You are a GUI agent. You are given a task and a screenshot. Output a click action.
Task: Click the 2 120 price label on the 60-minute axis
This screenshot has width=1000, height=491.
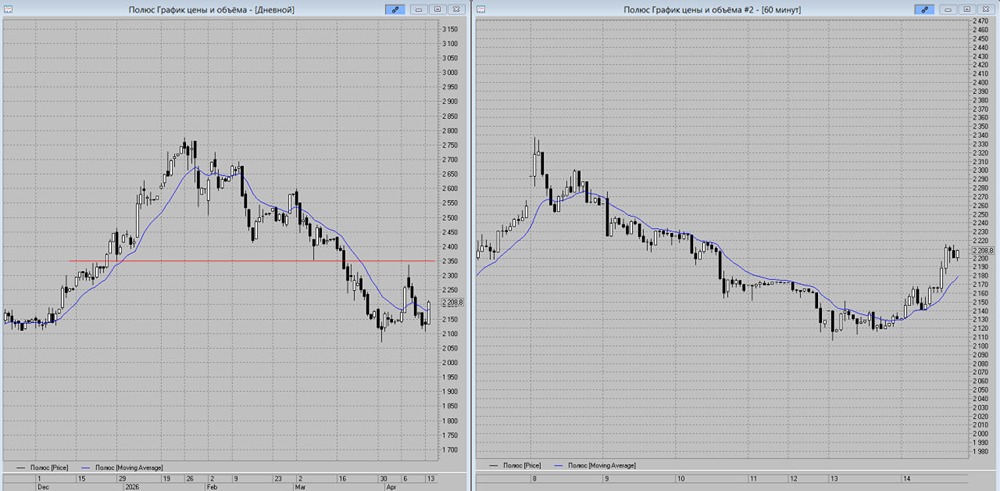[980, 328]
